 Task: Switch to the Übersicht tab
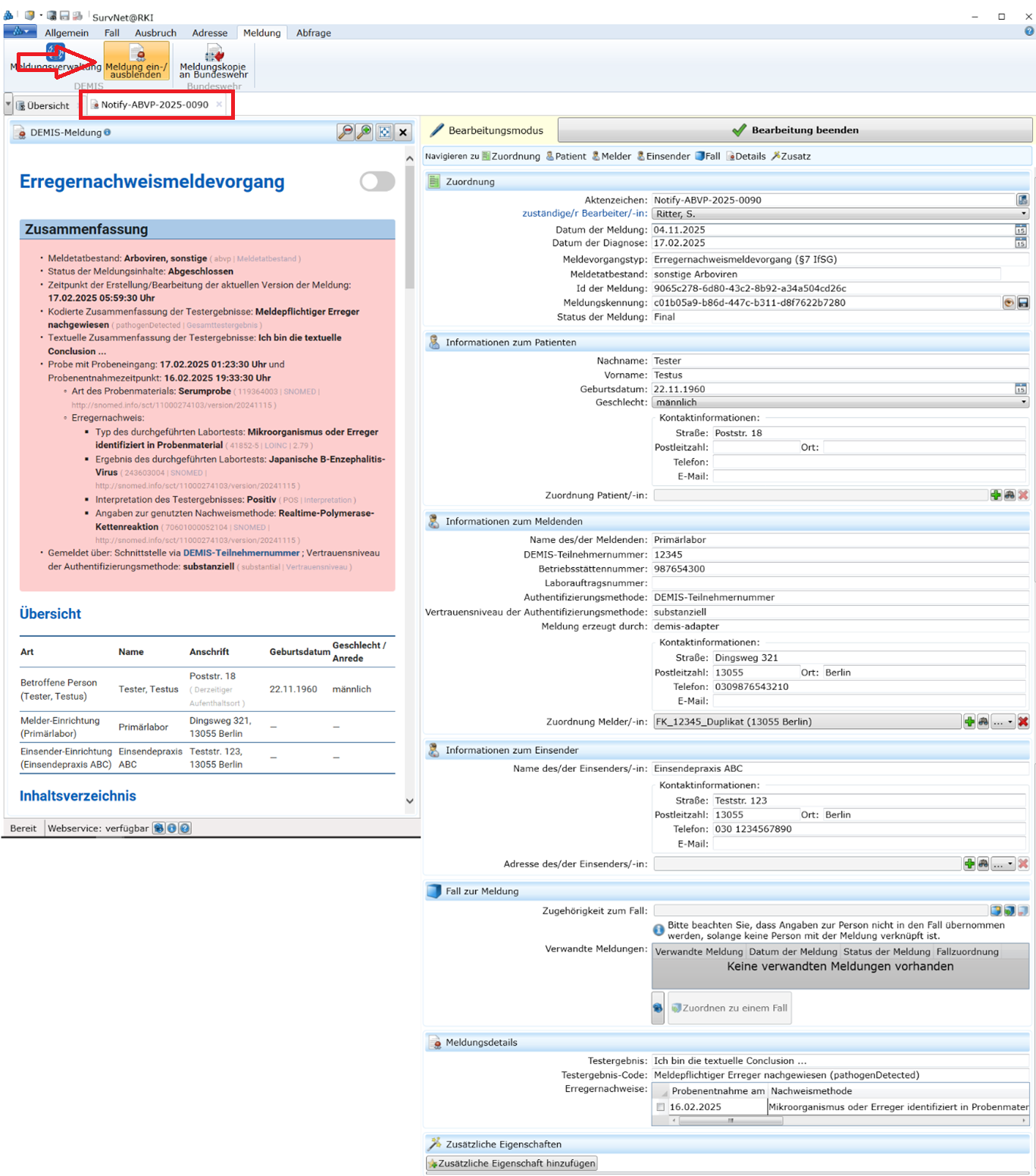(47, 105)
